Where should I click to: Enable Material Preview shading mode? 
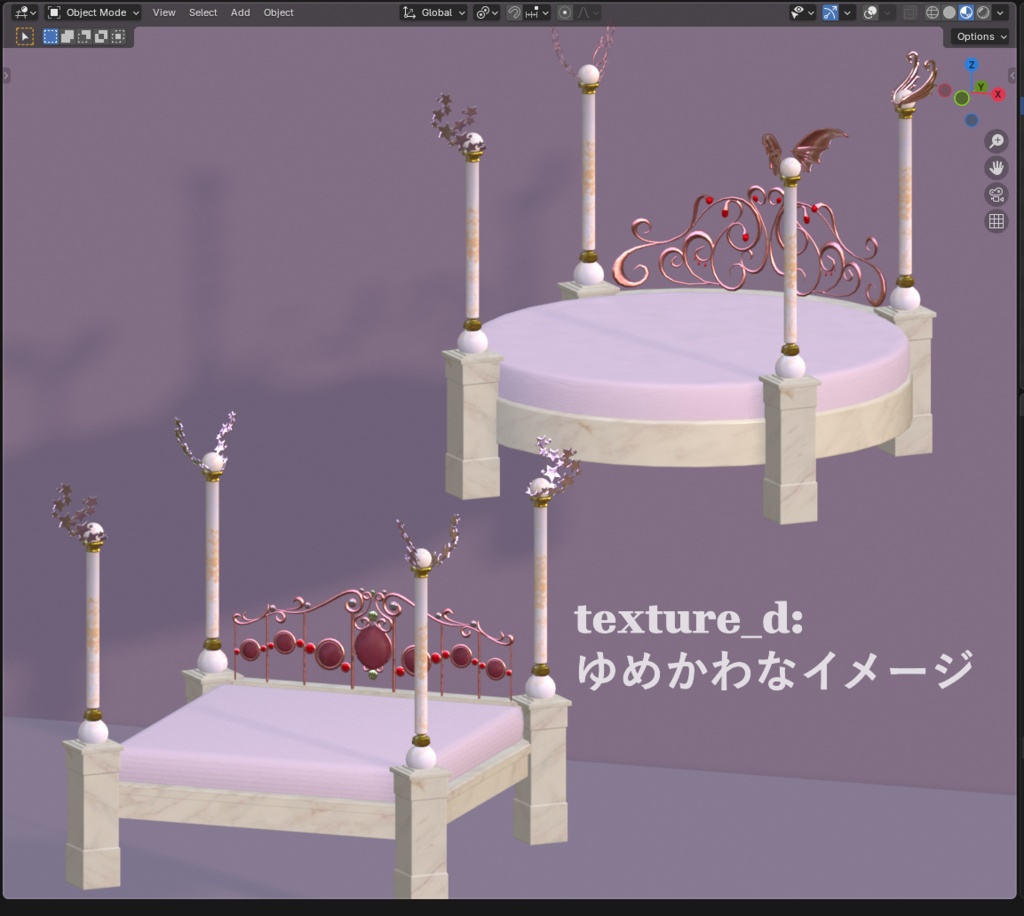click(x=966, y=12)
